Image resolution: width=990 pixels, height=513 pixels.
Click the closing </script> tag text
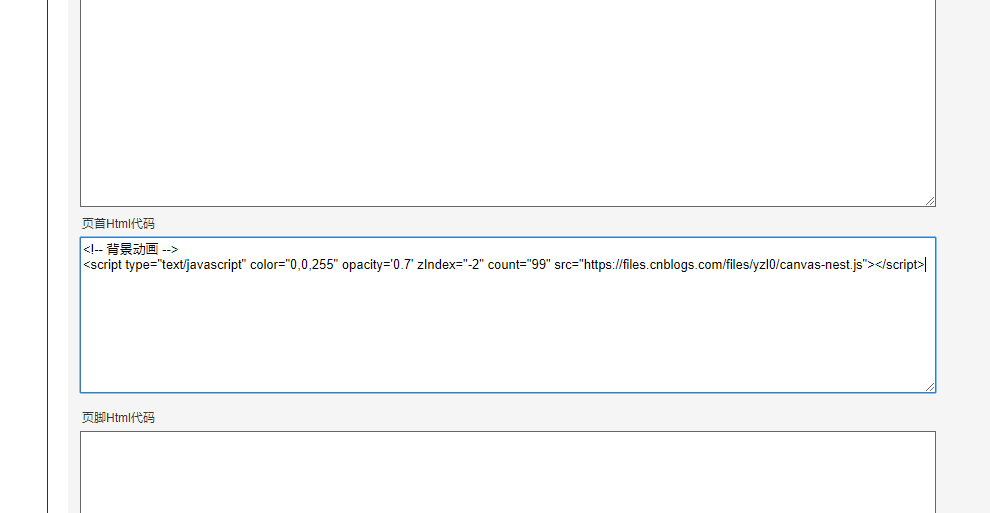point(900,265)
